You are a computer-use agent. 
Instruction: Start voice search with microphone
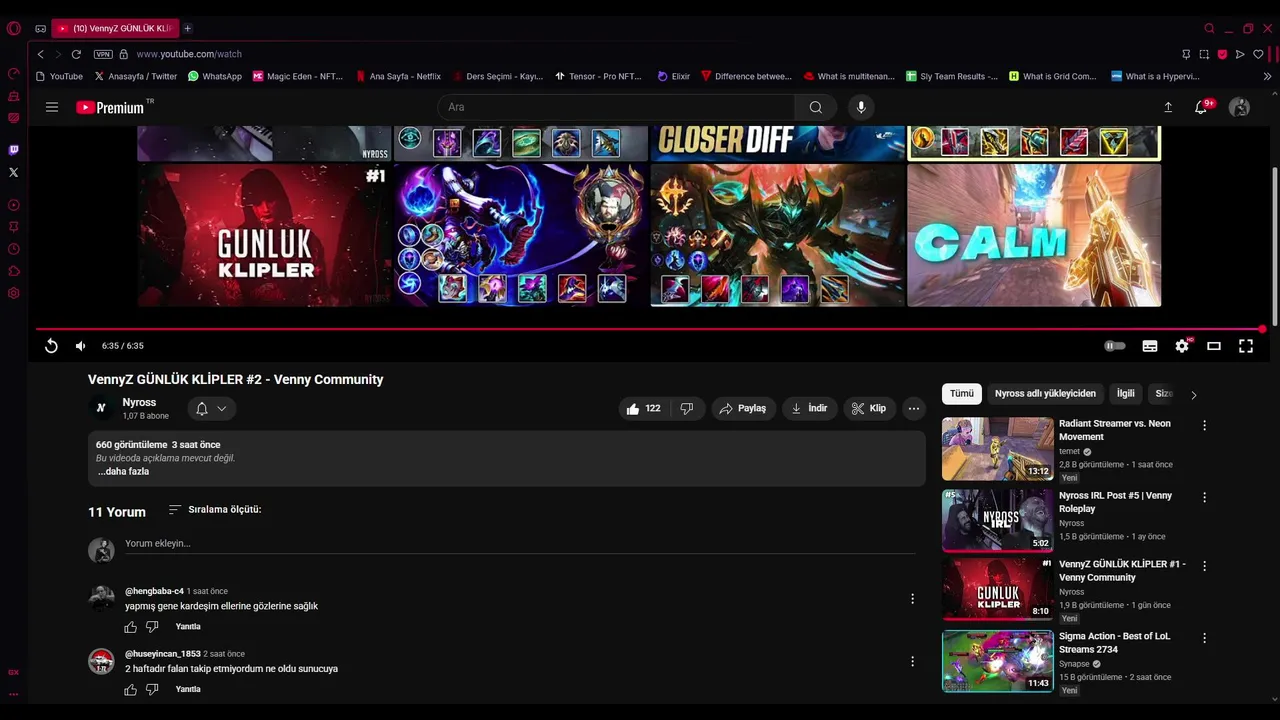[860, 107]
